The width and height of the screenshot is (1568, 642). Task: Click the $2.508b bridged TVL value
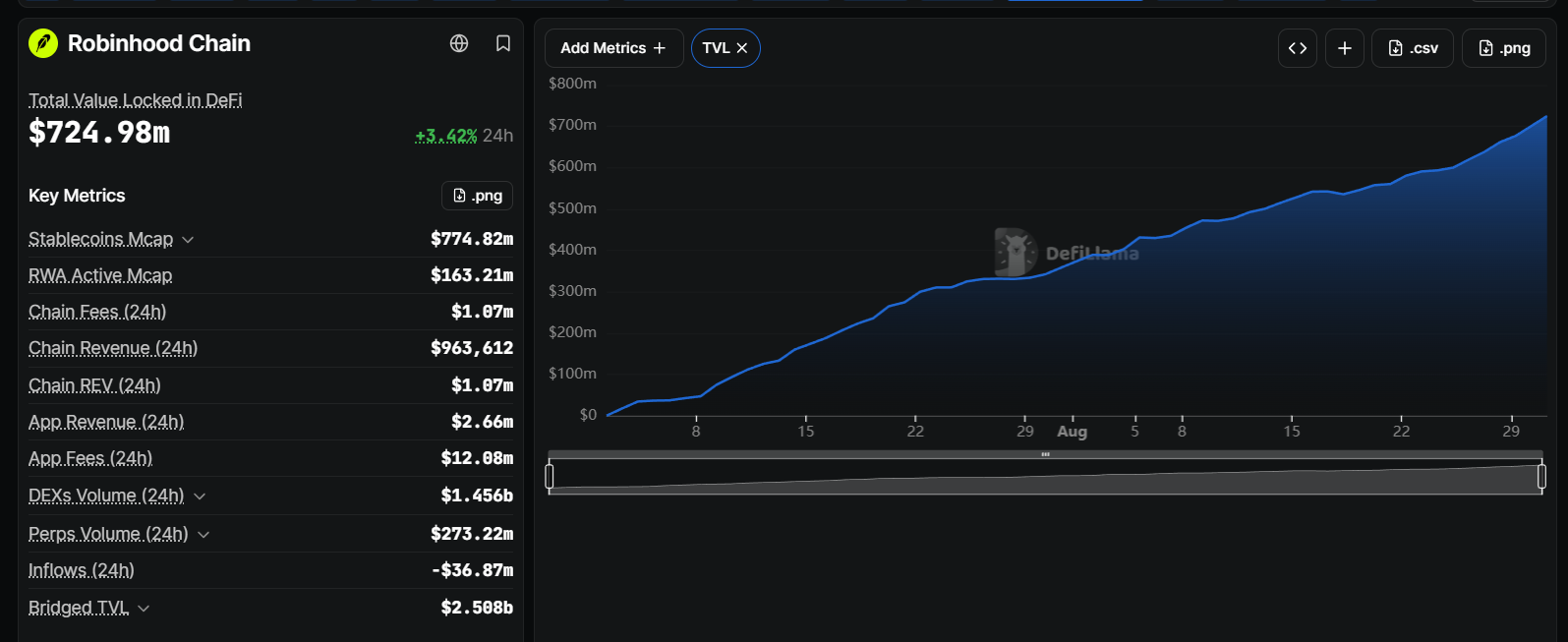point(477,608)
